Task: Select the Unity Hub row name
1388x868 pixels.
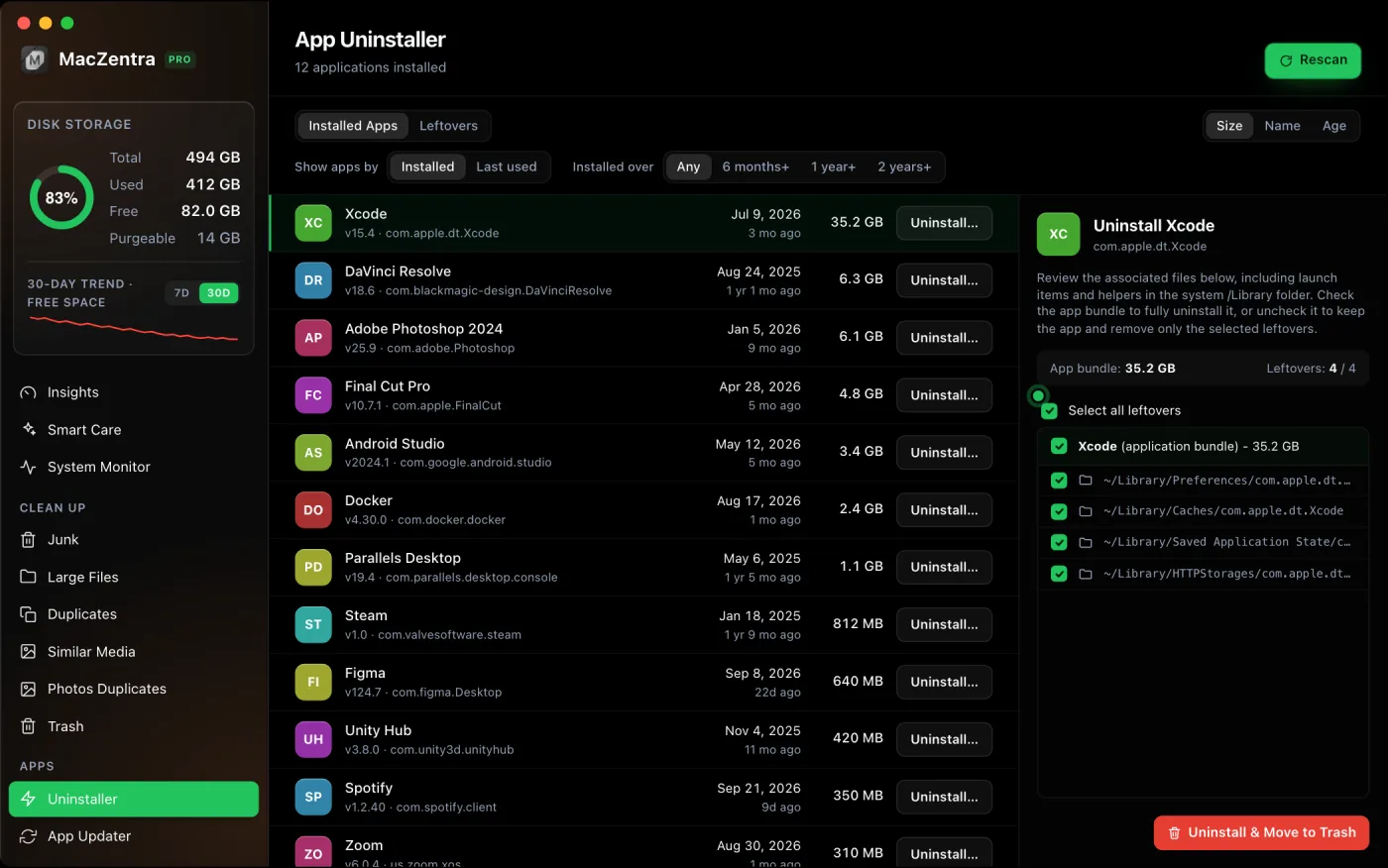Action: pos(378,731)
